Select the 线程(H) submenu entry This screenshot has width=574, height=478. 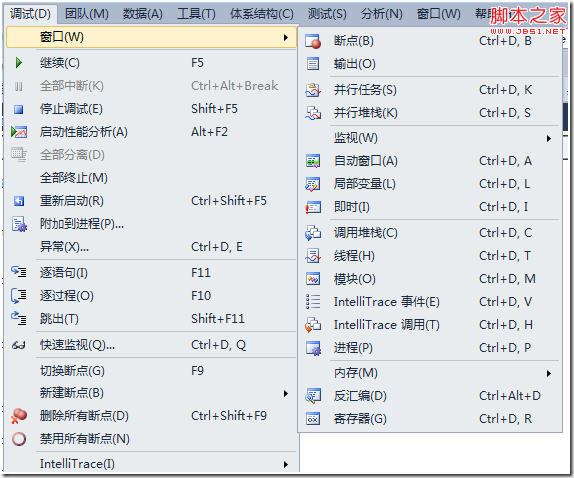point(430,256)
